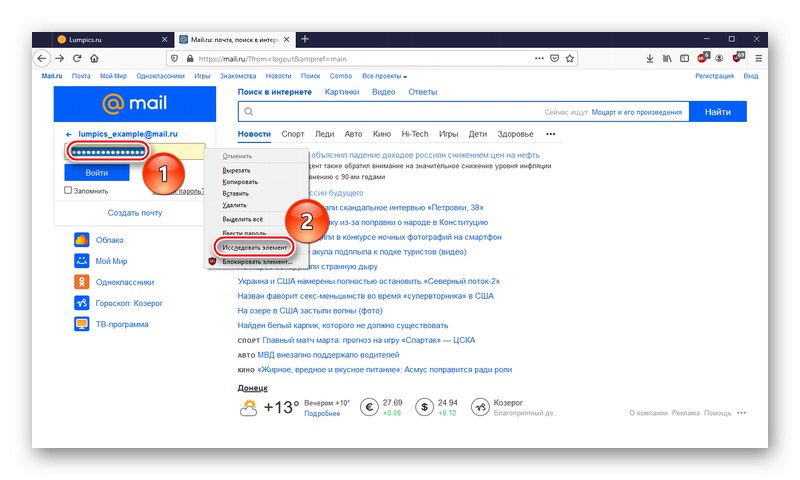Choose Блокировать элемент in context menu
This screenshot has height=480, width=800.
click(x=257, y=262)
